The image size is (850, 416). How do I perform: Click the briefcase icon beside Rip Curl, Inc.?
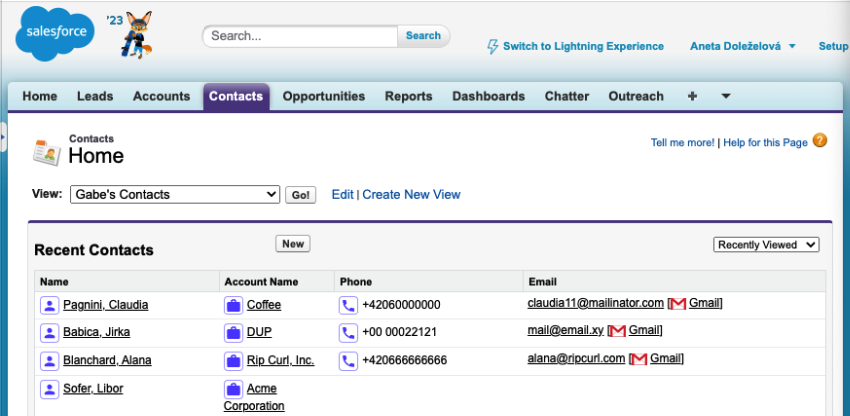(233, 361)
